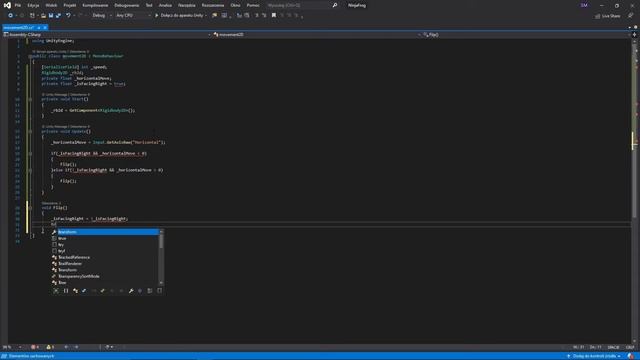Image resolution: width=640 pixels, height=360 pixels.
Task: Toggle bookmark icon in the toolbar
Action: (274, 16)
